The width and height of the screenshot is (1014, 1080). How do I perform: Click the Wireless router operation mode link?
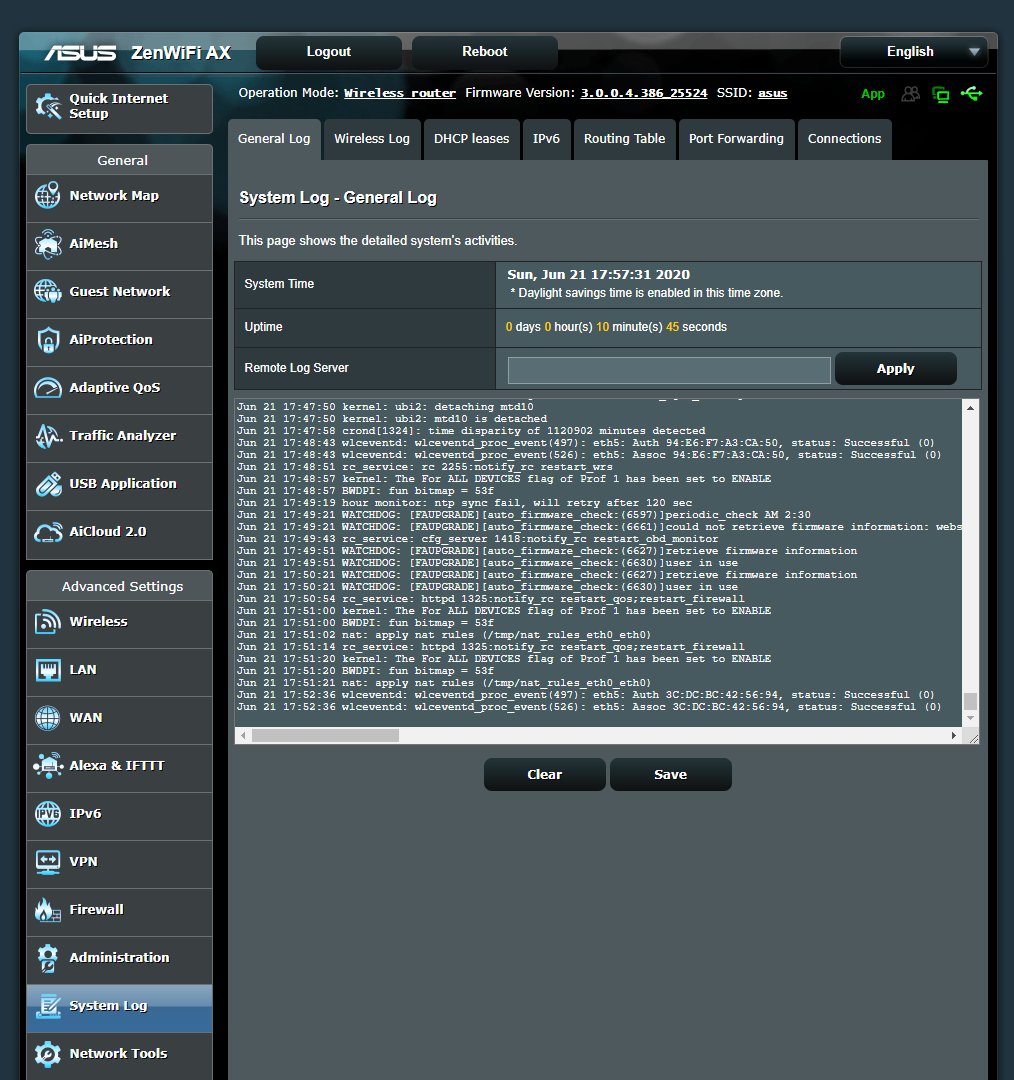point(400,93)
